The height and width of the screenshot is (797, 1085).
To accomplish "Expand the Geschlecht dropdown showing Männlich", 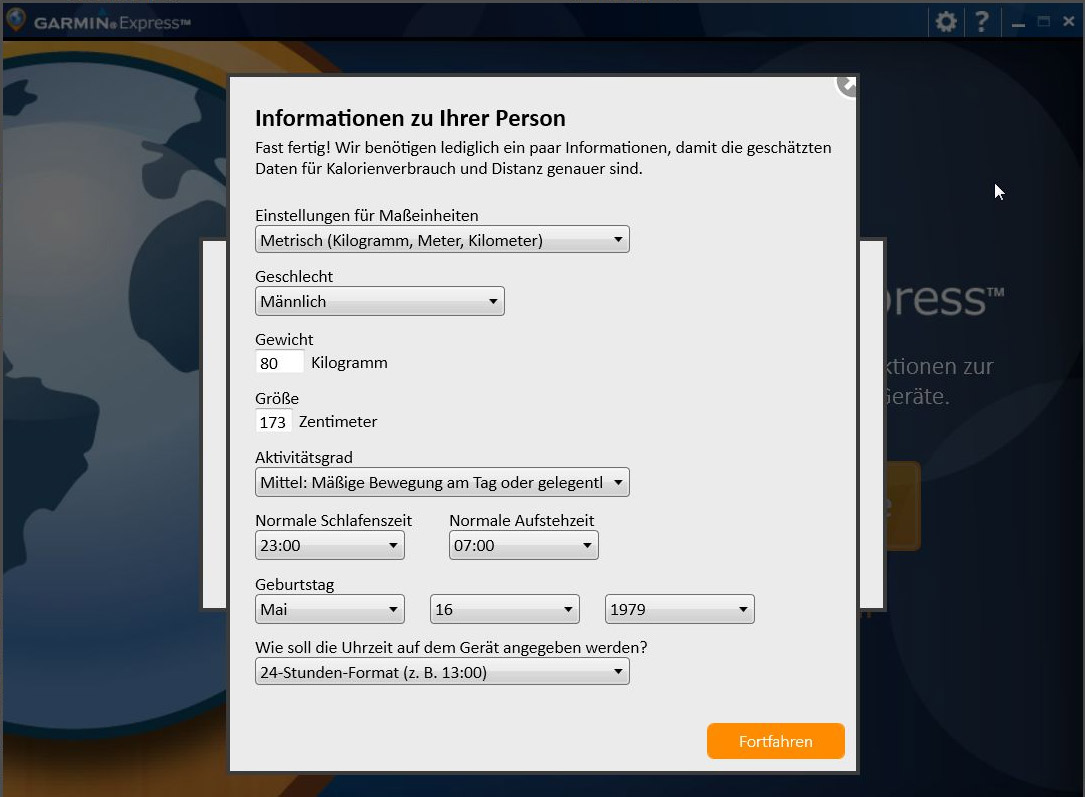I will [x=379, y=301].
